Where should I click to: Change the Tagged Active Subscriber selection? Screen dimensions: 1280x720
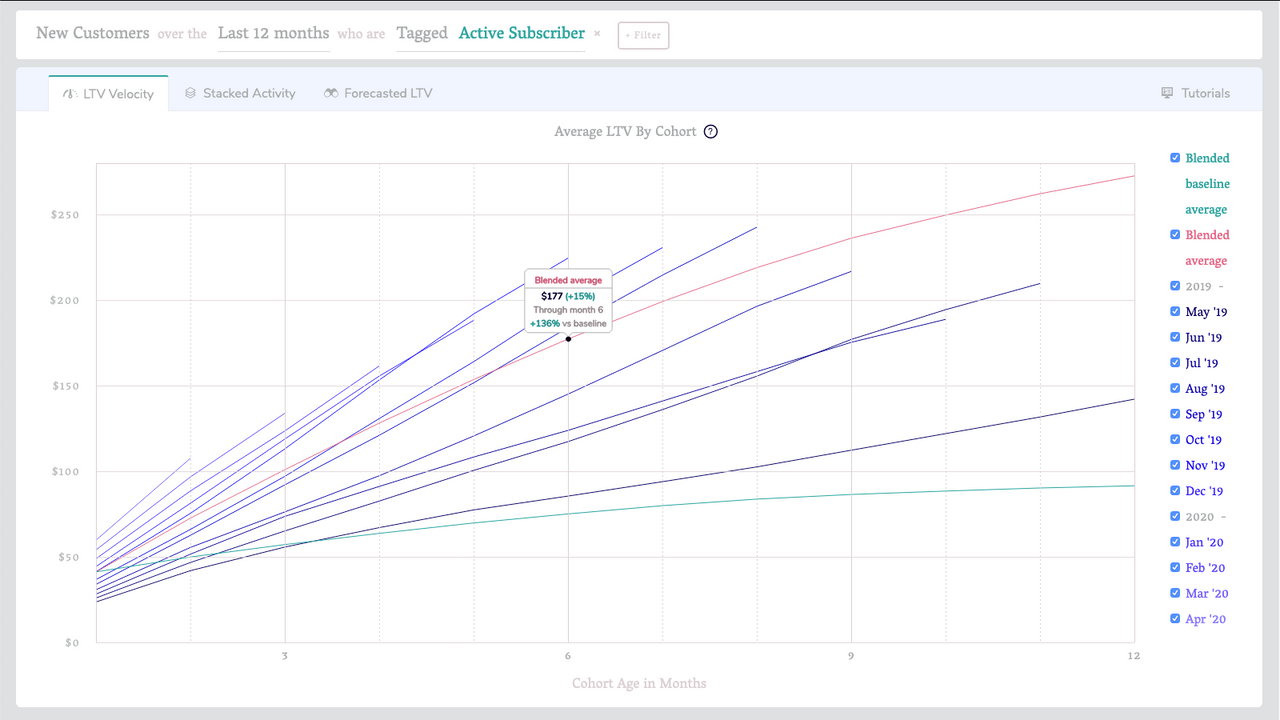pos(521,32)
